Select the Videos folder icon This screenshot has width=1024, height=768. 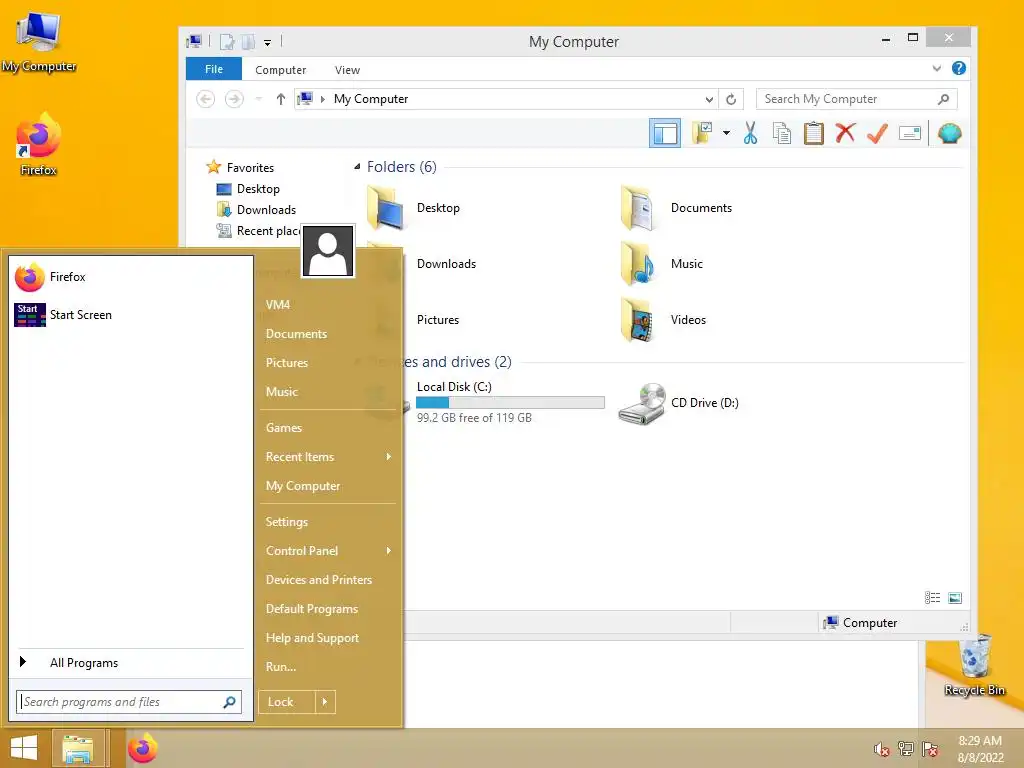point(638,320)
